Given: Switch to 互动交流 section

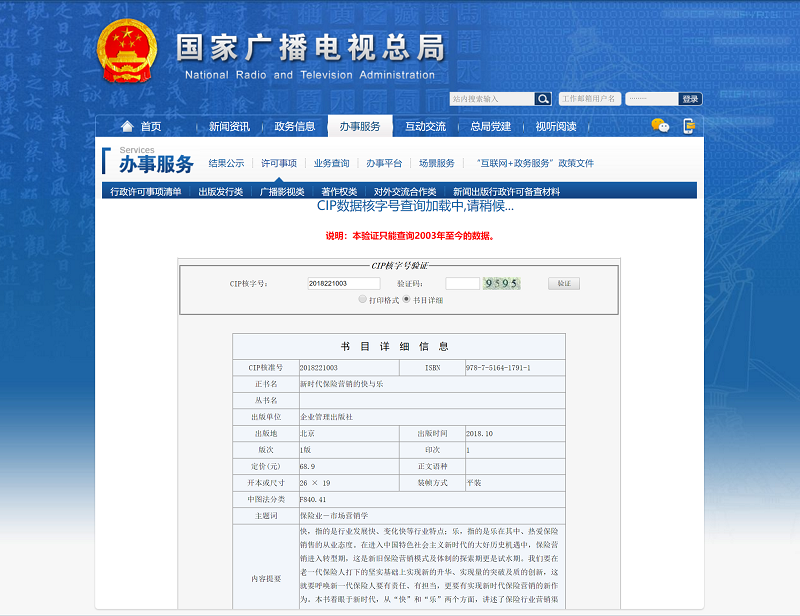Looking at the screenshot, I should click(425, 127).
